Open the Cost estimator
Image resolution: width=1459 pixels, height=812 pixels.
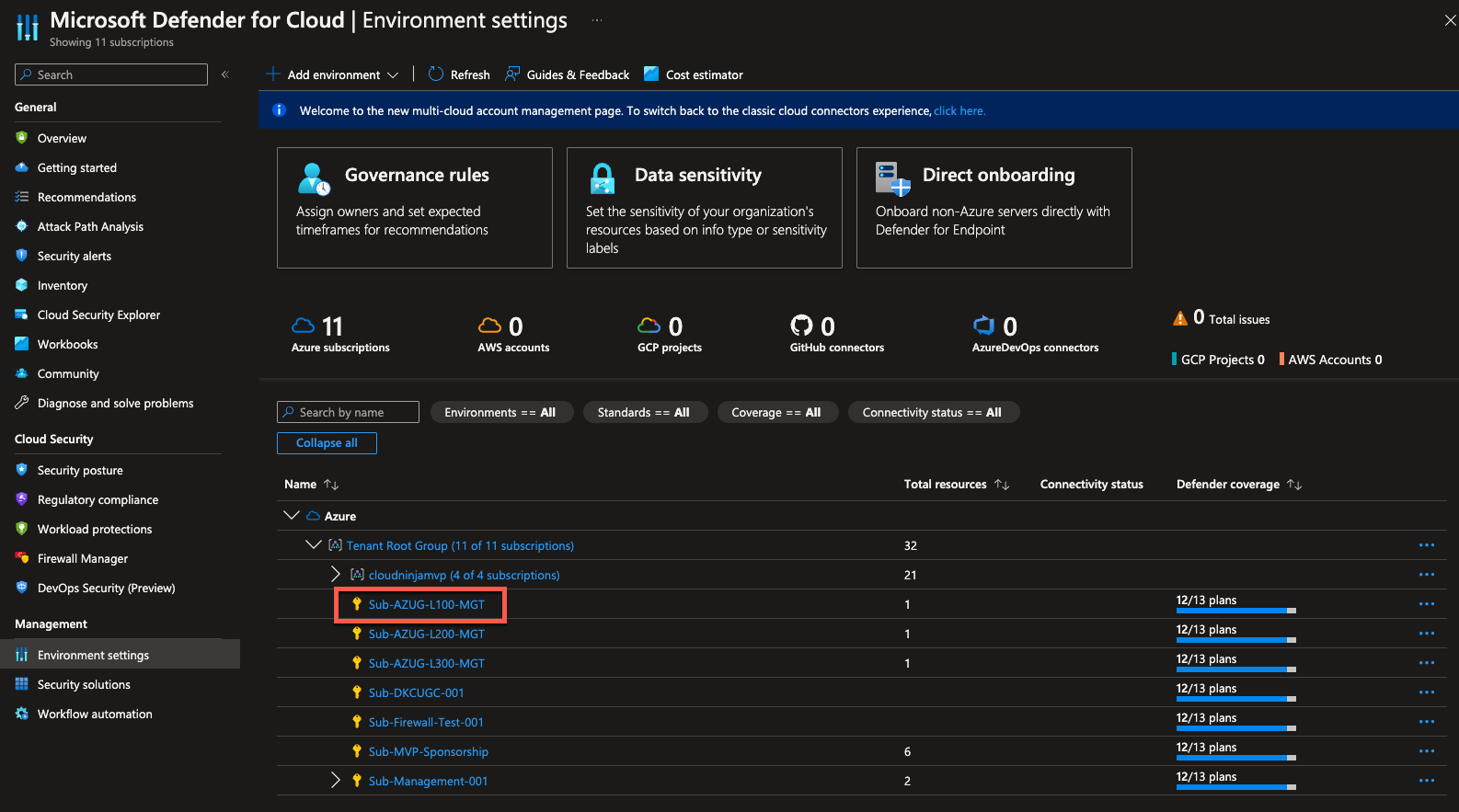click(x=694, y=74)
